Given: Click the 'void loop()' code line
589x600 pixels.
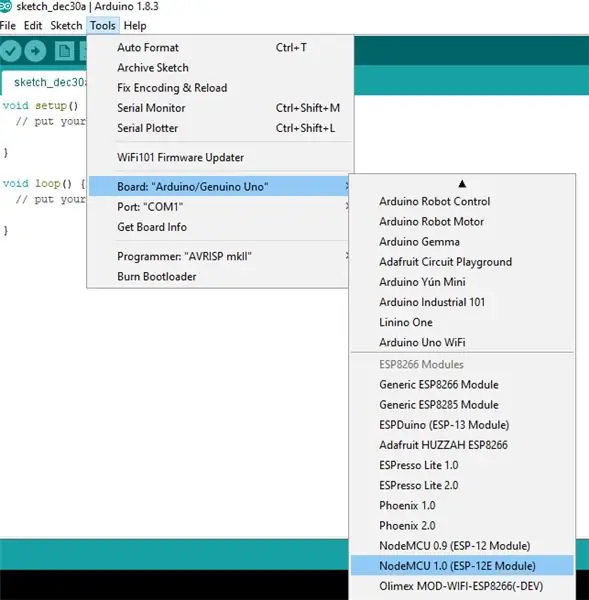Looking at the screenshot, I should pos(44,183).
